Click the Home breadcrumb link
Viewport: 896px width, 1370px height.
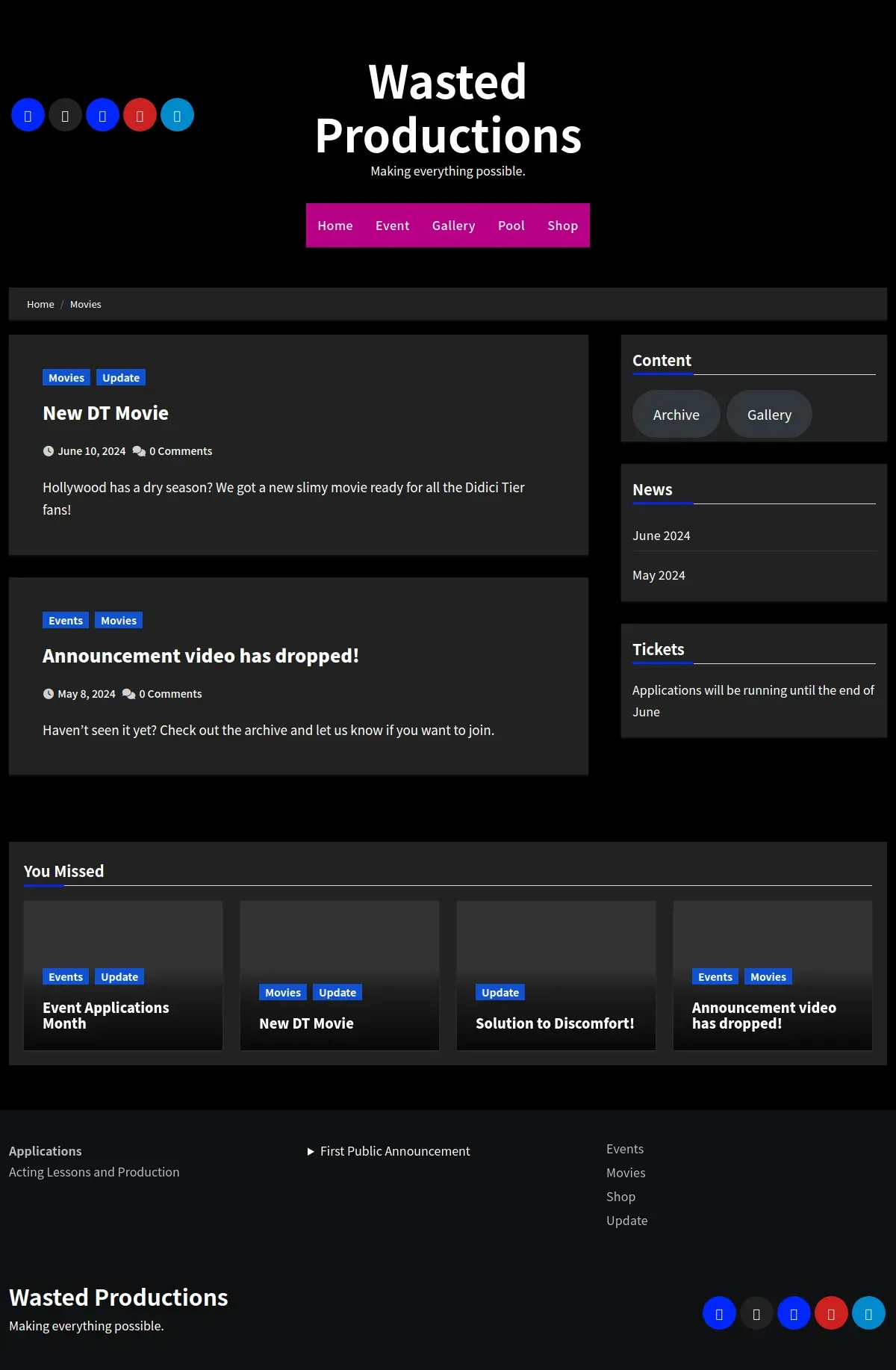coord(40,304)
